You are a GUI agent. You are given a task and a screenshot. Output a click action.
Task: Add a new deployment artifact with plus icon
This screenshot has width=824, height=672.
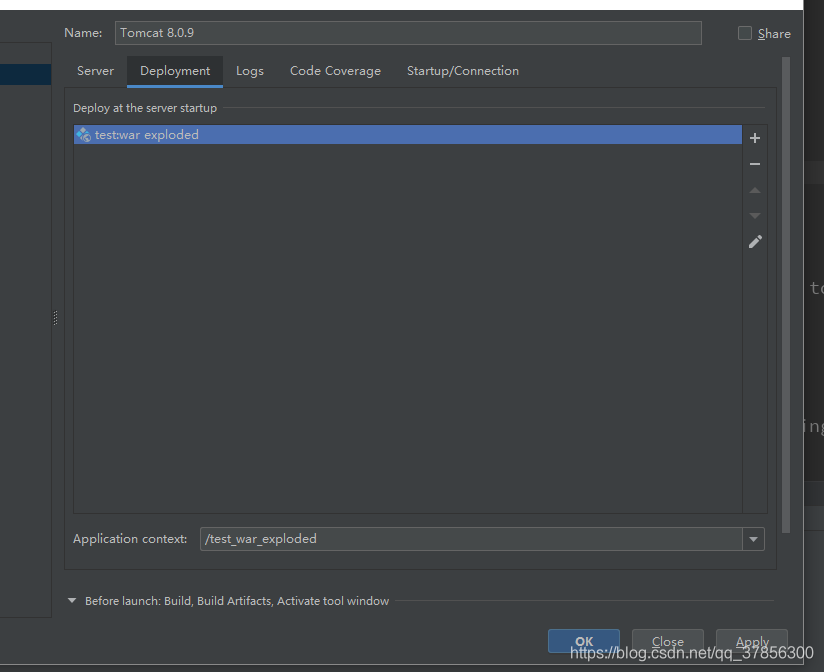tap(755, 138)
